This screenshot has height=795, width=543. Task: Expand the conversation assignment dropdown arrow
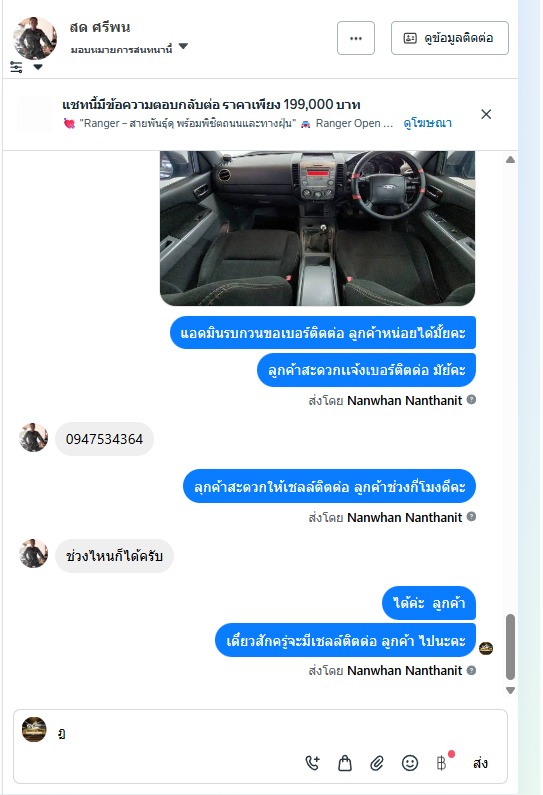pyautogui.click(x=184, y=46)
